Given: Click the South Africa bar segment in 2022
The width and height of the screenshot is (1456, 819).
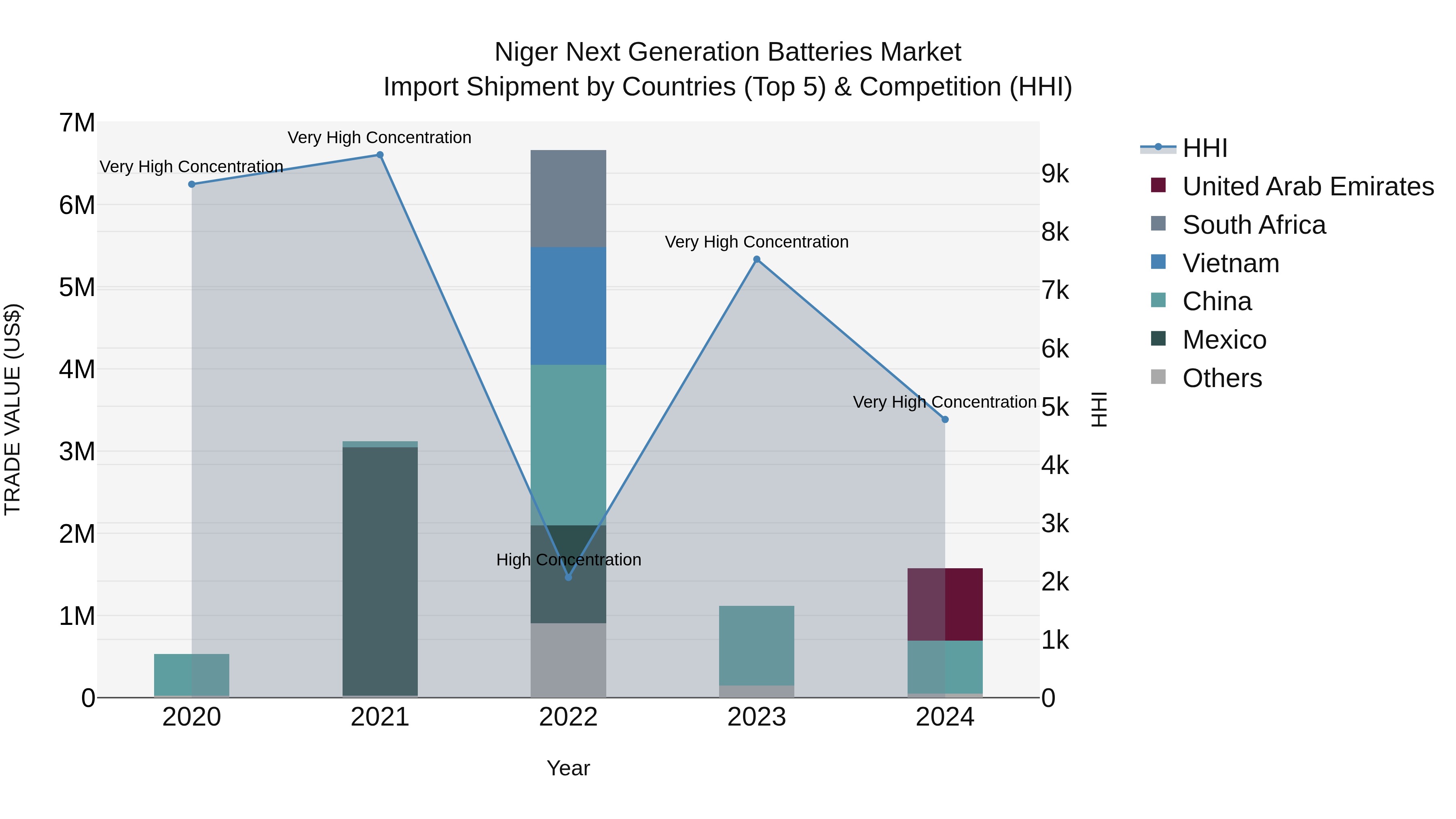Looking at the screenshot, I should click(568, 199).
